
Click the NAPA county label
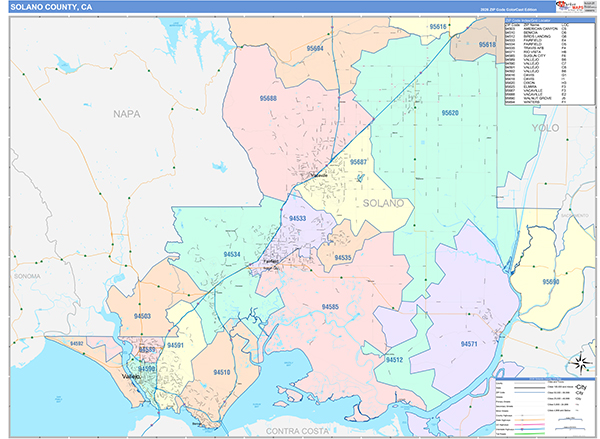(x=127, y=114)
